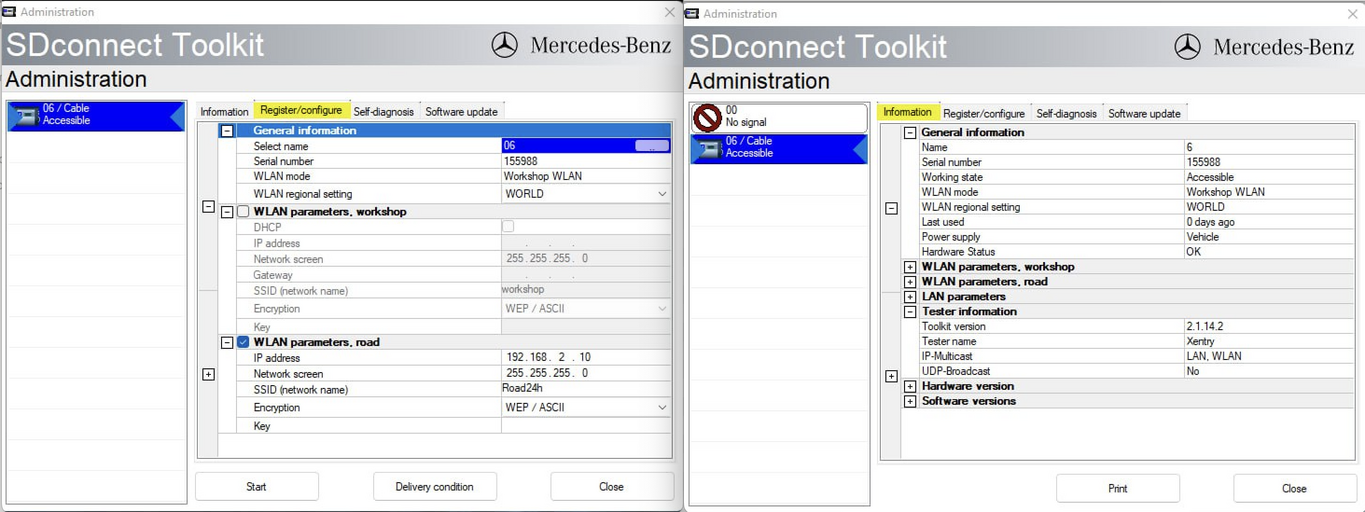Open the Encryption dropdown below SSID Road24h
Viewport: 1365px width, 512px height.
(662, 408)
